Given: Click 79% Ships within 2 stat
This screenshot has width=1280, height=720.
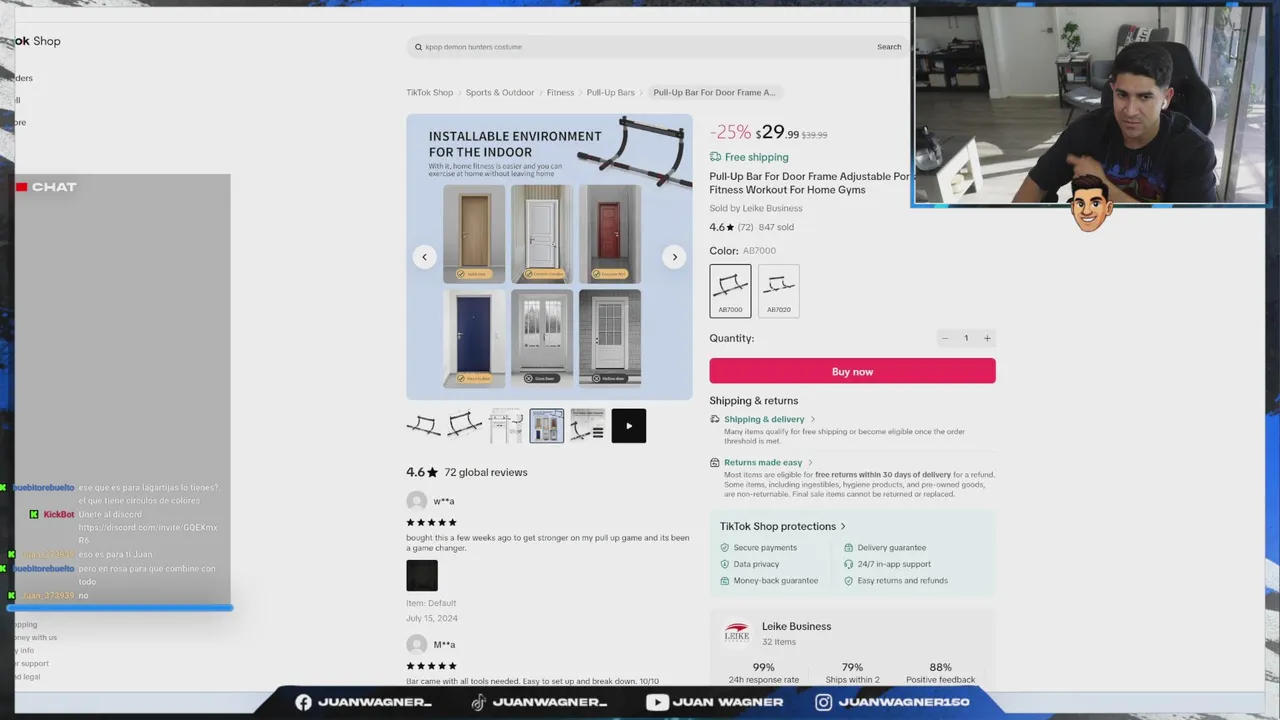Looking at the screenshot, I should tap(853, 673).
